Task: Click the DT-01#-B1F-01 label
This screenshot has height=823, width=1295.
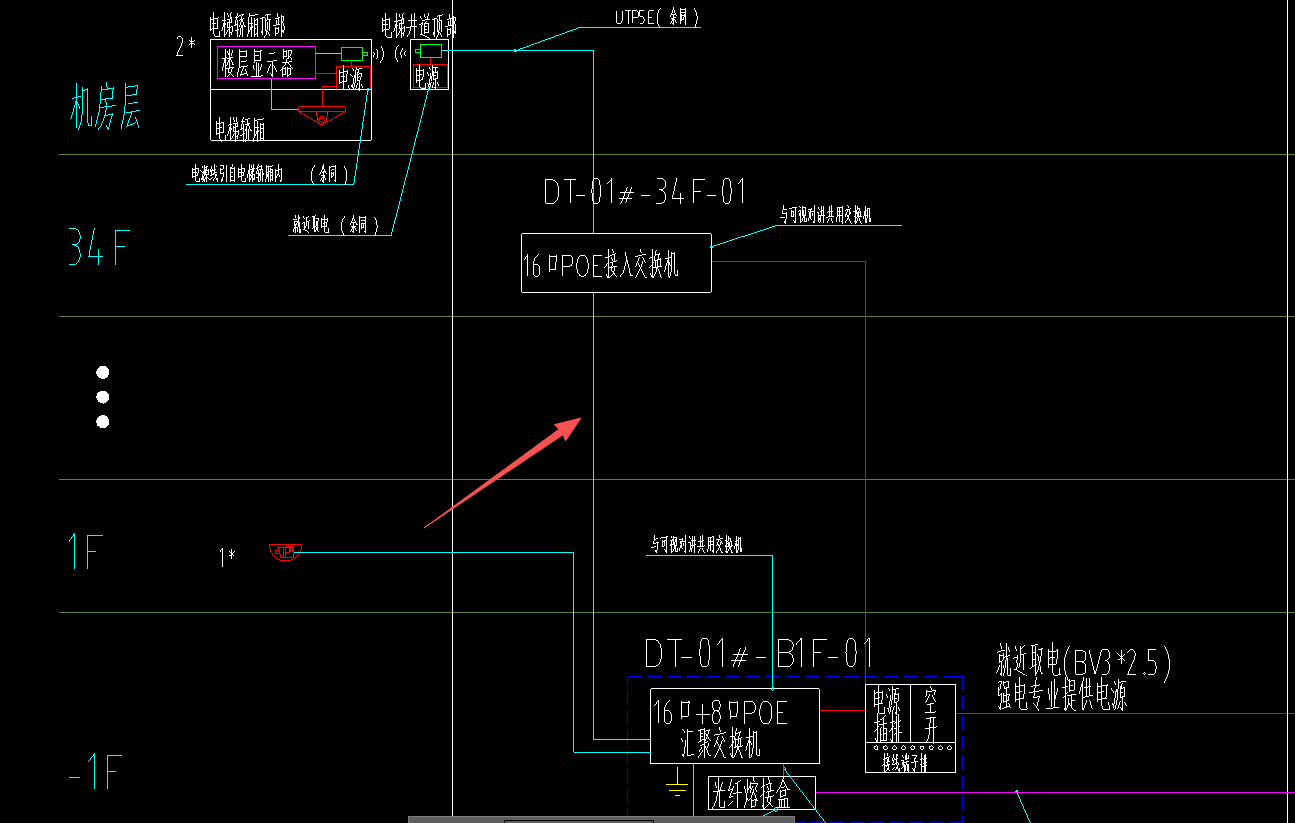Action: click(759, 654)
